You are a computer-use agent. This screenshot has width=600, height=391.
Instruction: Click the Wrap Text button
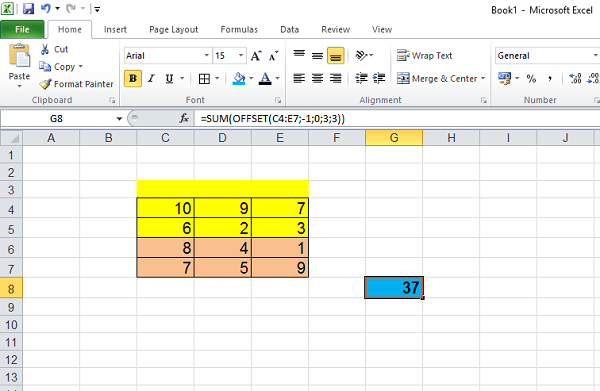tap(424, 55)
